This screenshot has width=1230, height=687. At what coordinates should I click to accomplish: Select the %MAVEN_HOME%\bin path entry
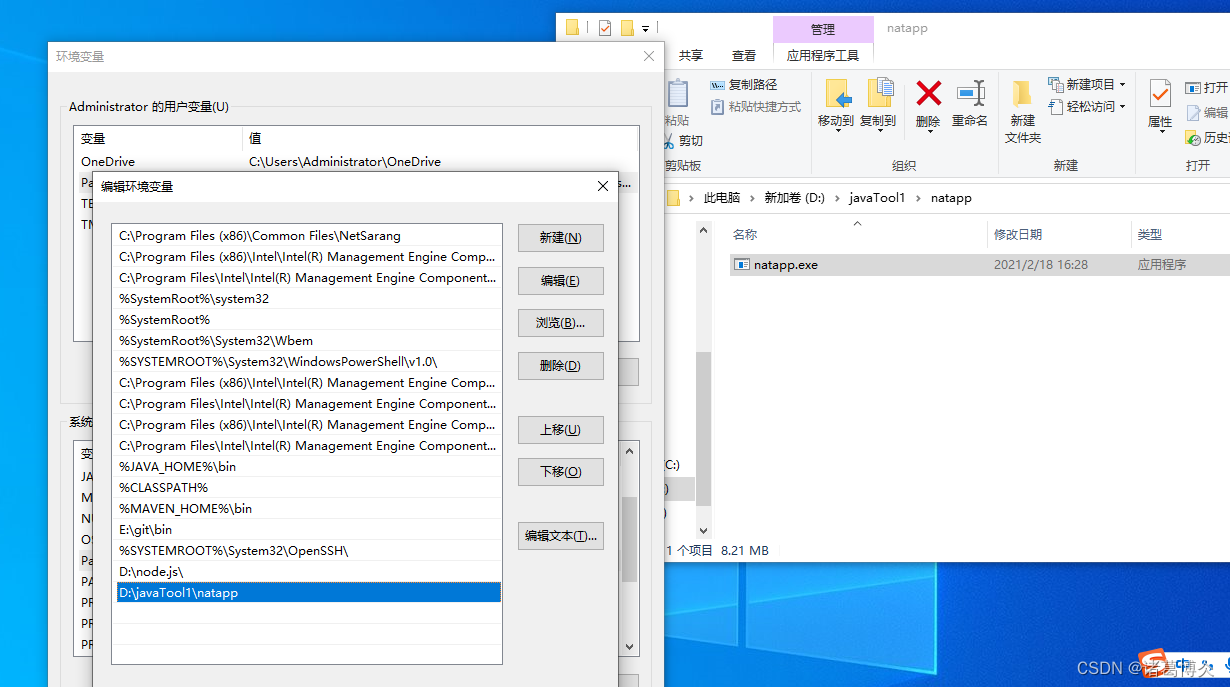(x=307, y=509)
